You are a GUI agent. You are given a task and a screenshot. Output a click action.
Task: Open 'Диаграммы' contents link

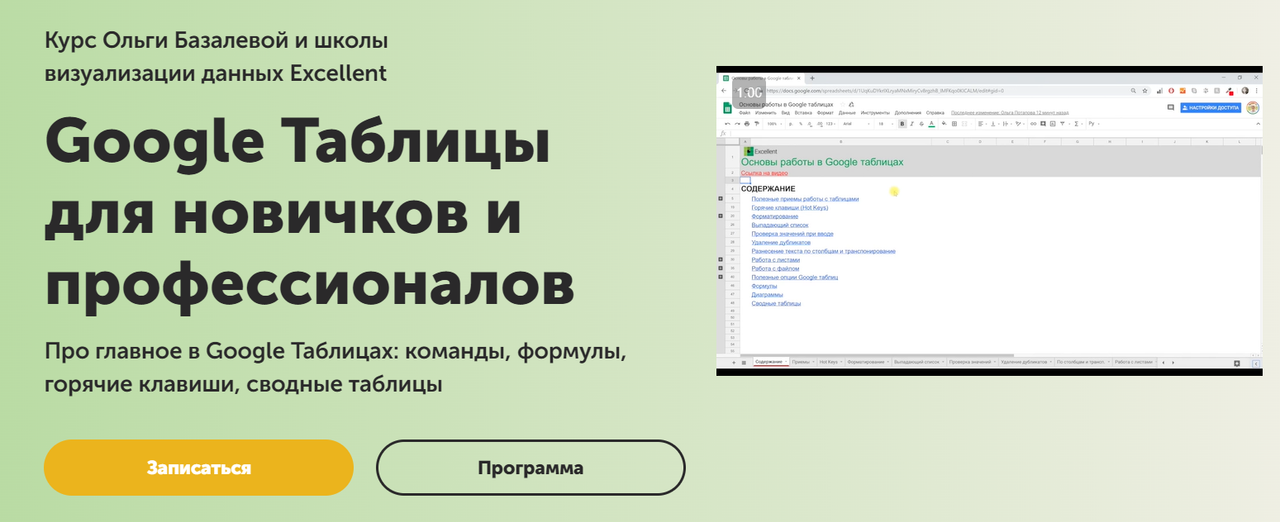768,295
